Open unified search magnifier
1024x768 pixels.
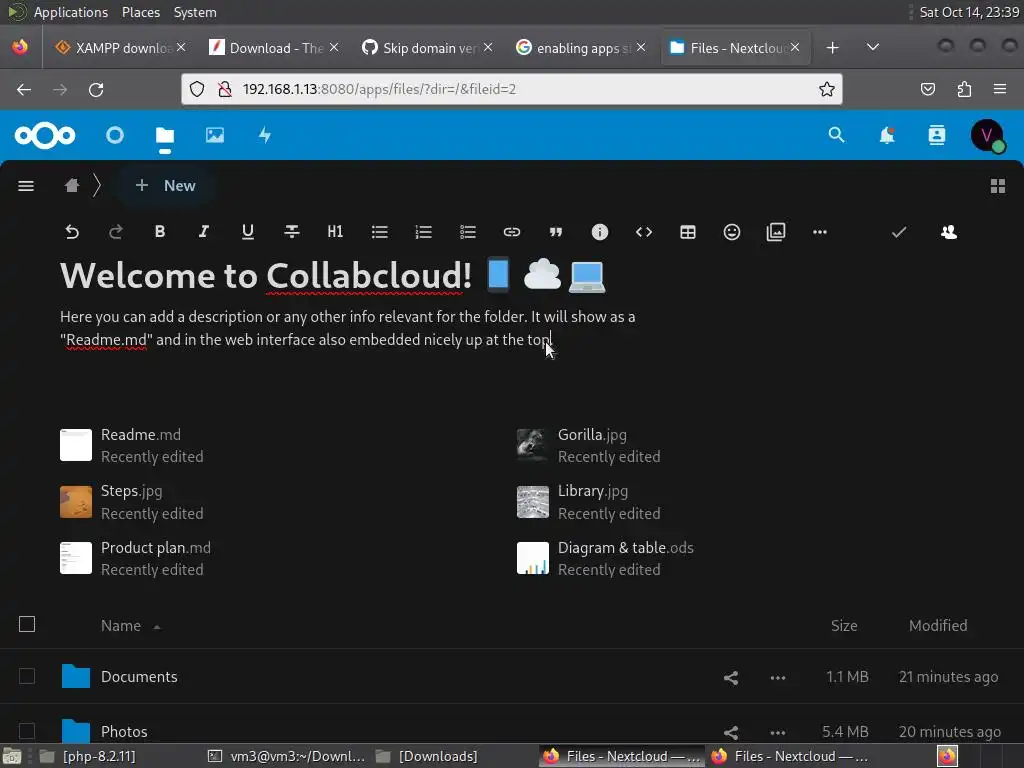tap(837, 135)
